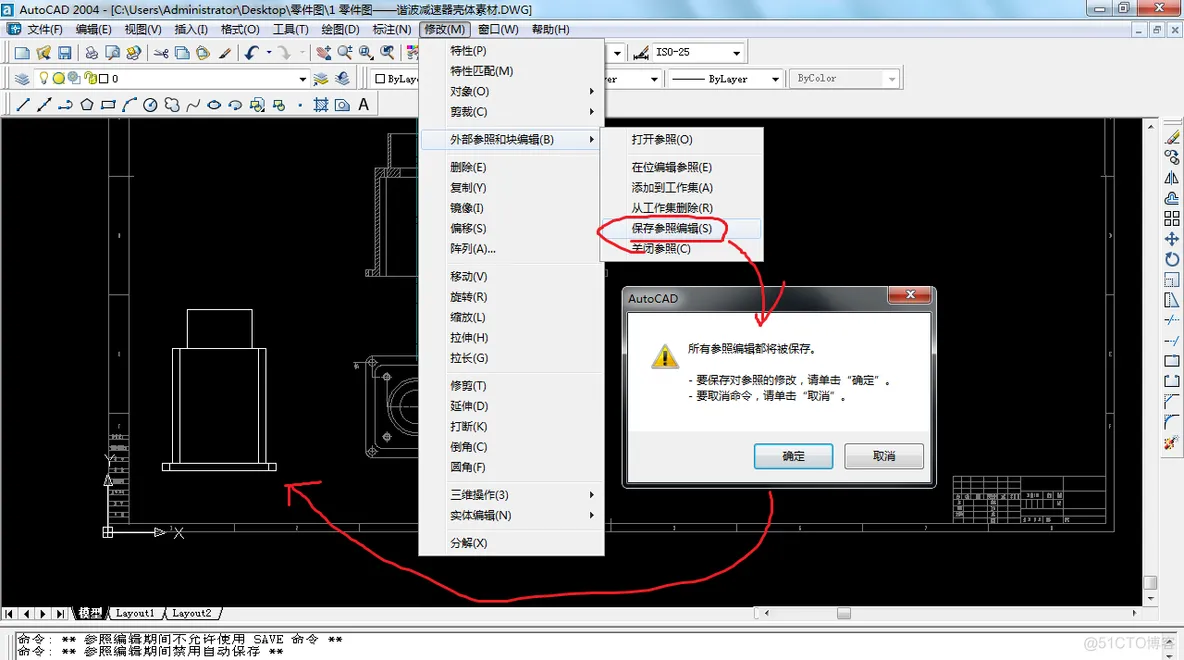Confirm the dialog with 确定 button
The width and height of the screenshot is (1184, 660).
794,456
